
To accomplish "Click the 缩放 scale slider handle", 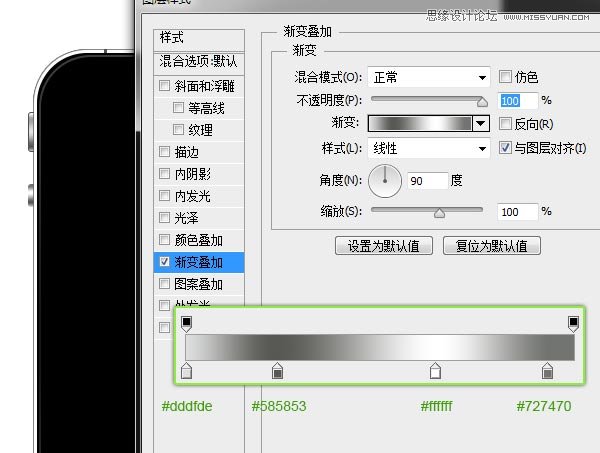I will [x=439, y=213].
